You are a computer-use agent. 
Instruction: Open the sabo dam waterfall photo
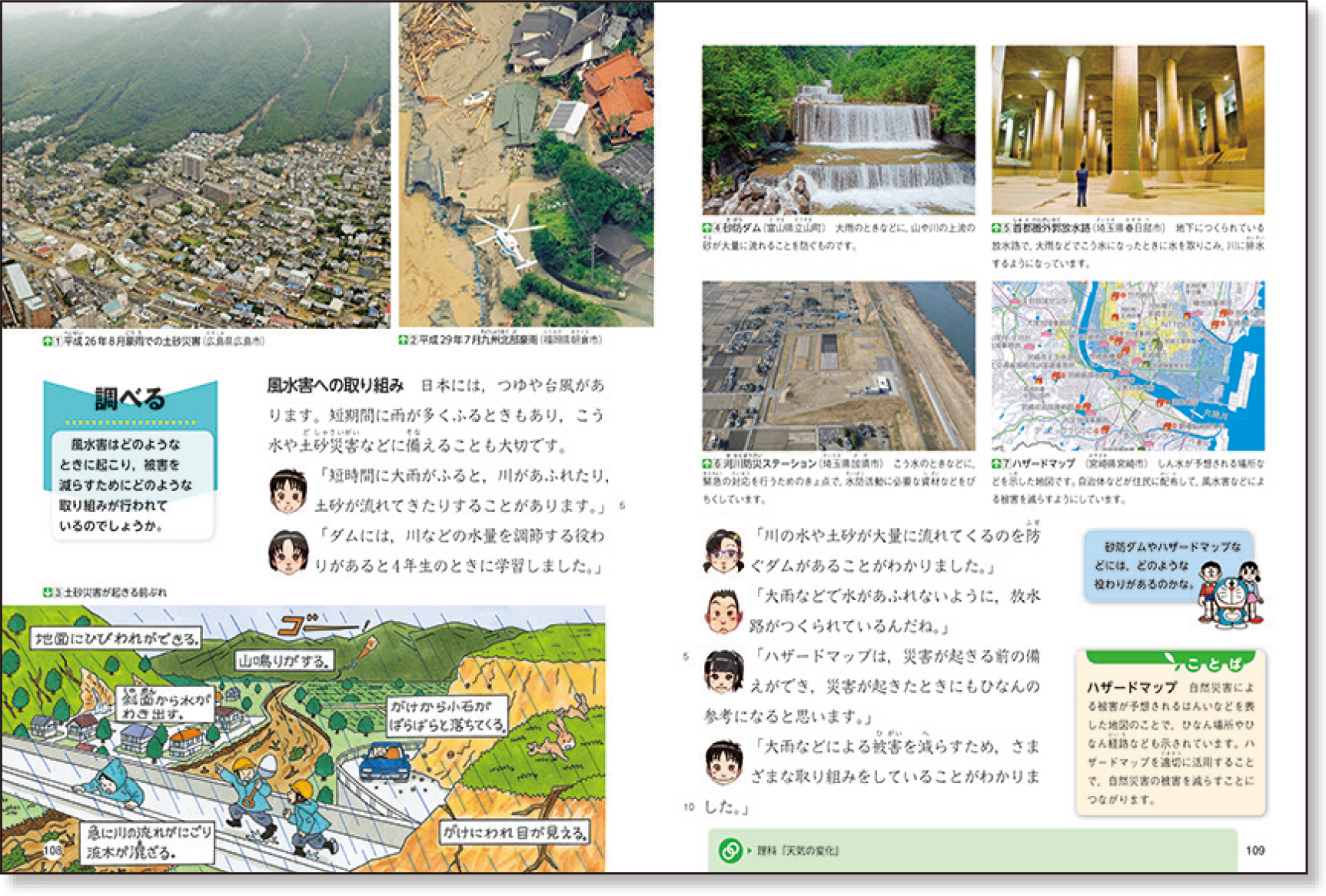[838, 129]
